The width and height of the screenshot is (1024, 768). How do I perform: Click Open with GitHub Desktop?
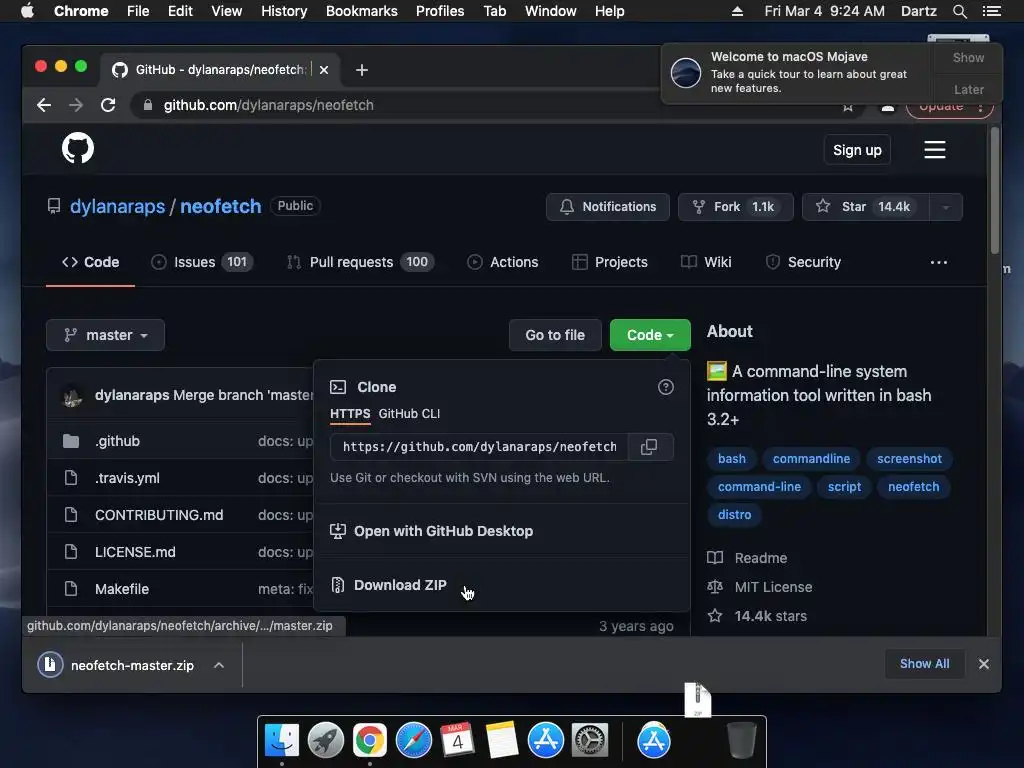[443, 532]
